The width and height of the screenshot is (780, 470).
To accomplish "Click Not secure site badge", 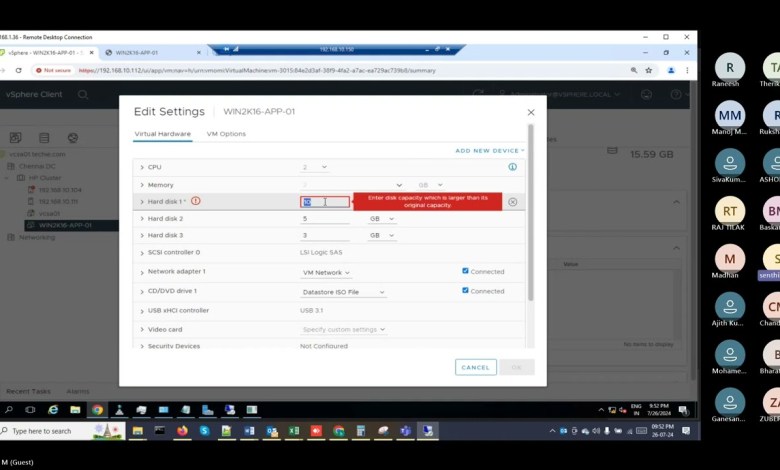I will pos(53,71).
